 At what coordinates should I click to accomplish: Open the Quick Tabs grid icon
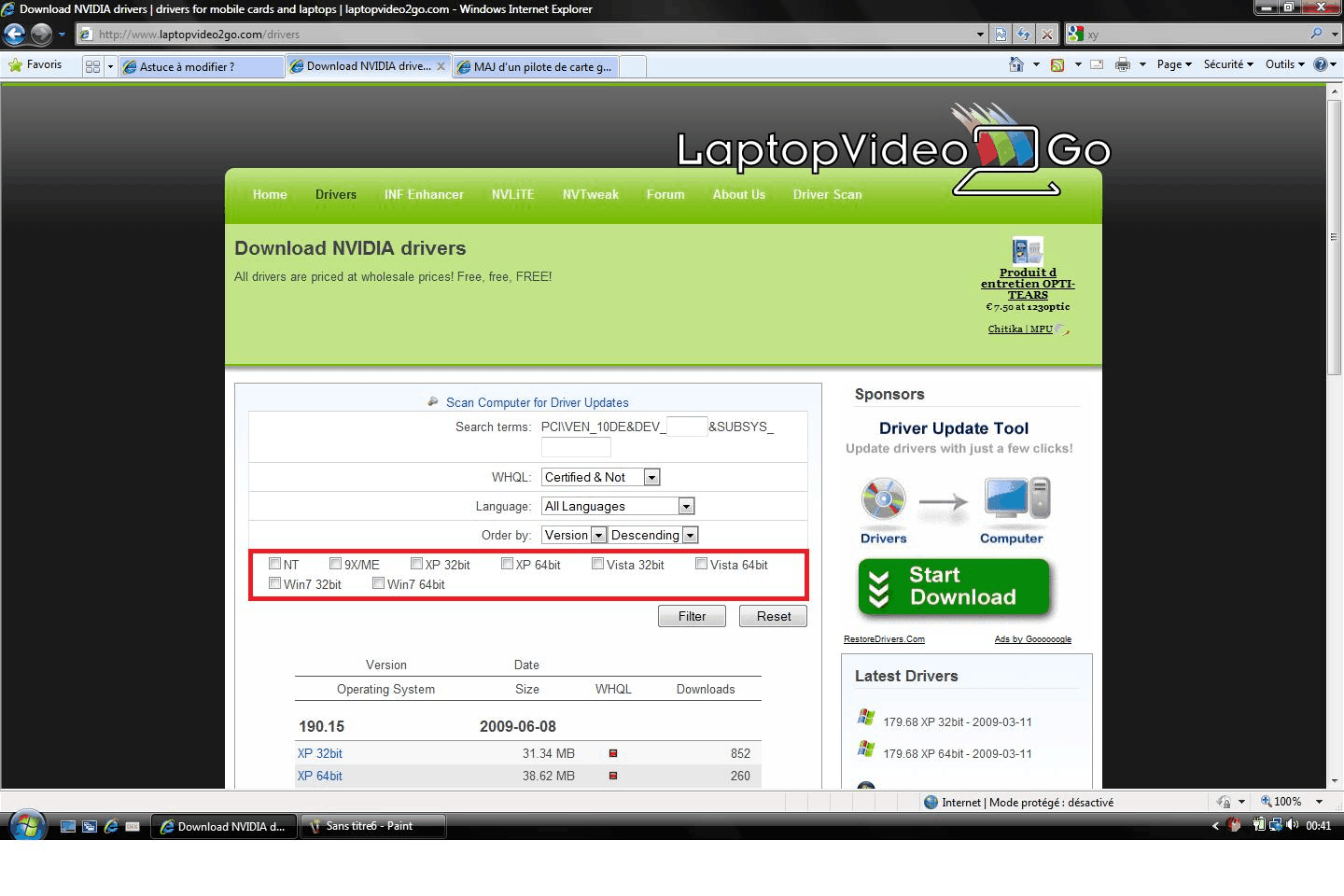pyautogui.click(x=92, y=66)
